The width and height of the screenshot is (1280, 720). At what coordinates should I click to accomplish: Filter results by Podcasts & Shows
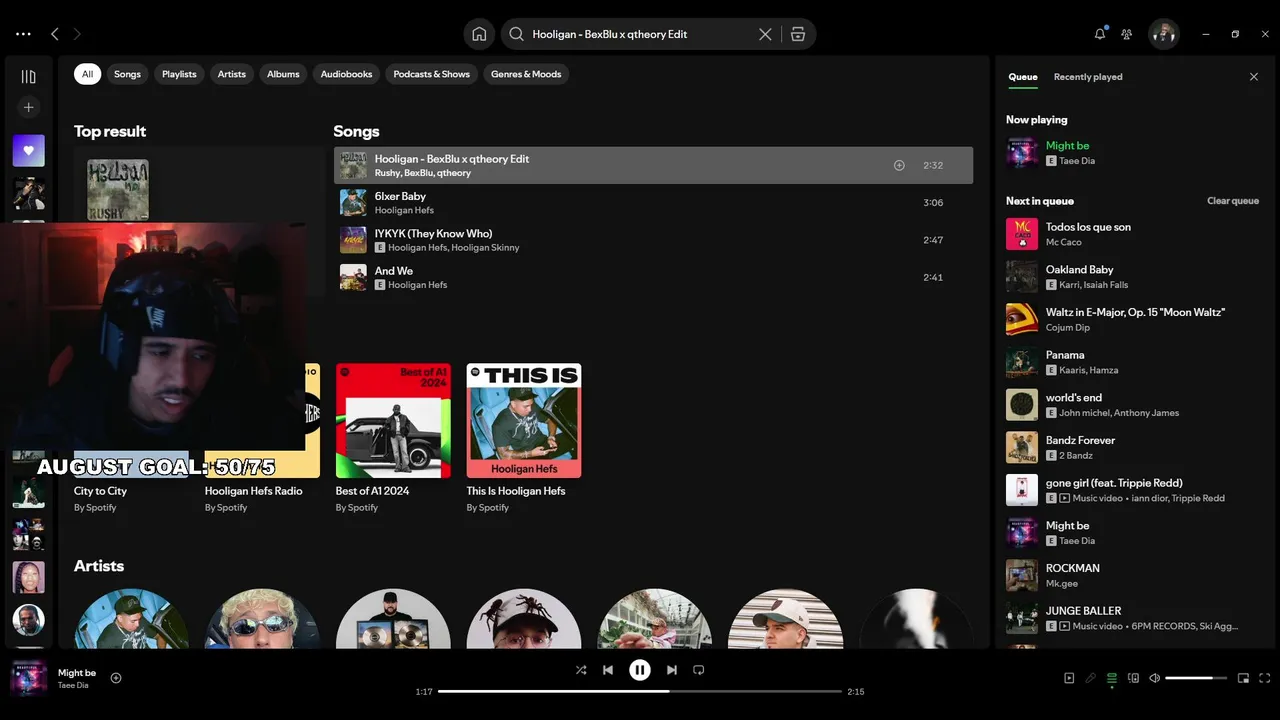[x=432, y=74]
